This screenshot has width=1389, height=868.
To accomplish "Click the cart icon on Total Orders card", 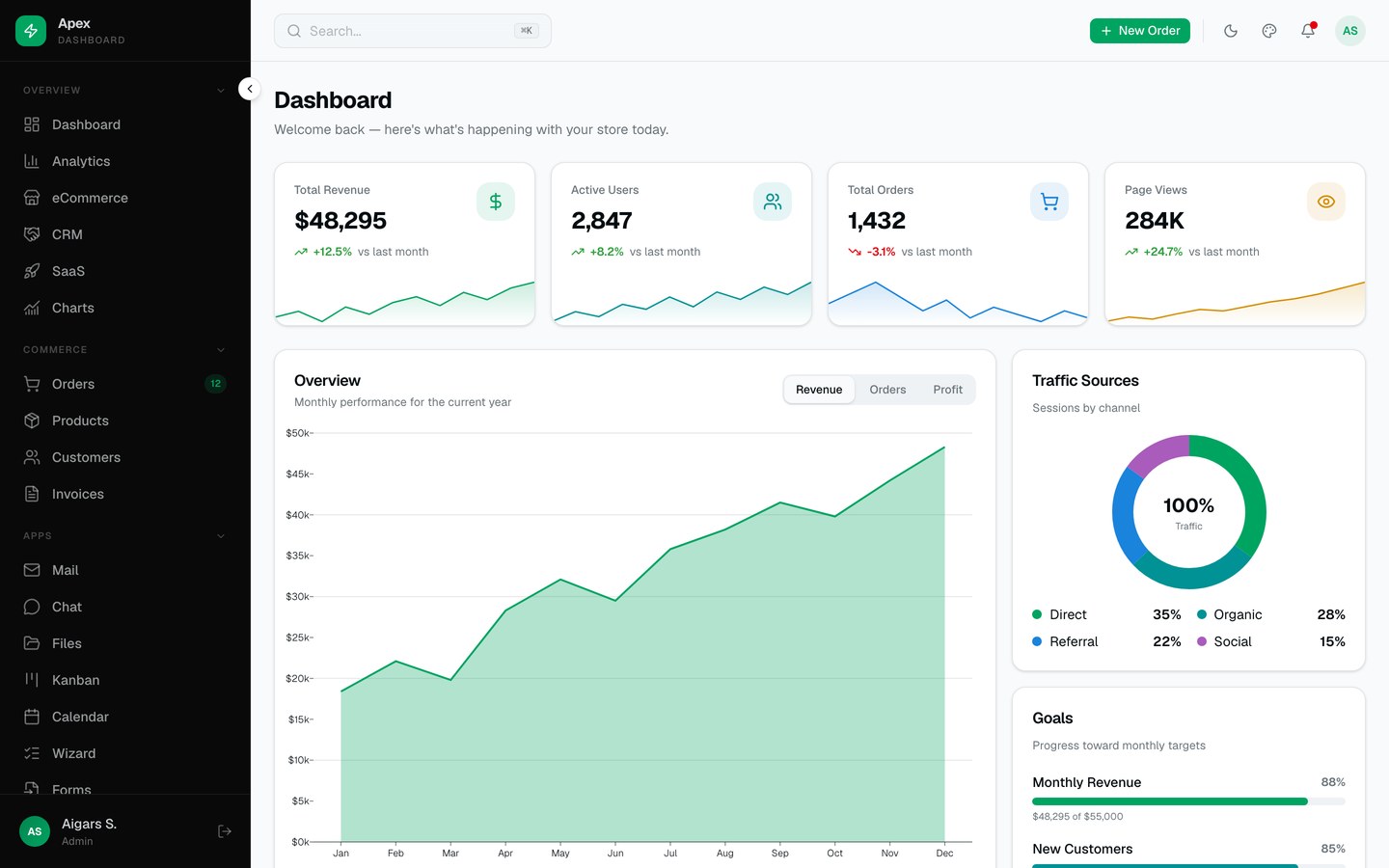I will coord(1049,202).
